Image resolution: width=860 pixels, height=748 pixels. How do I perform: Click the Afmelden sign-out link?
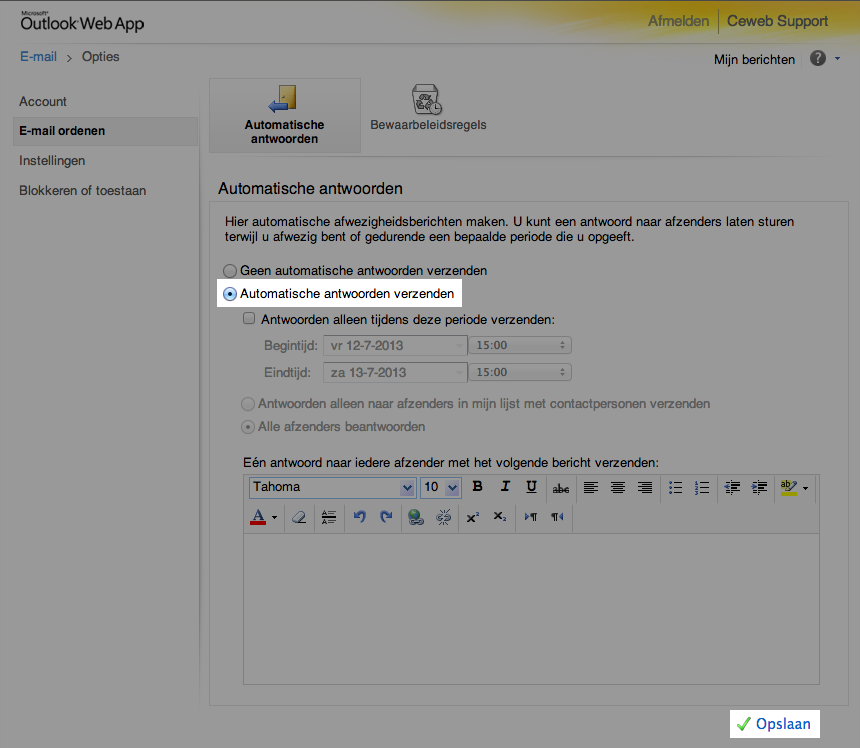point(678,21)
